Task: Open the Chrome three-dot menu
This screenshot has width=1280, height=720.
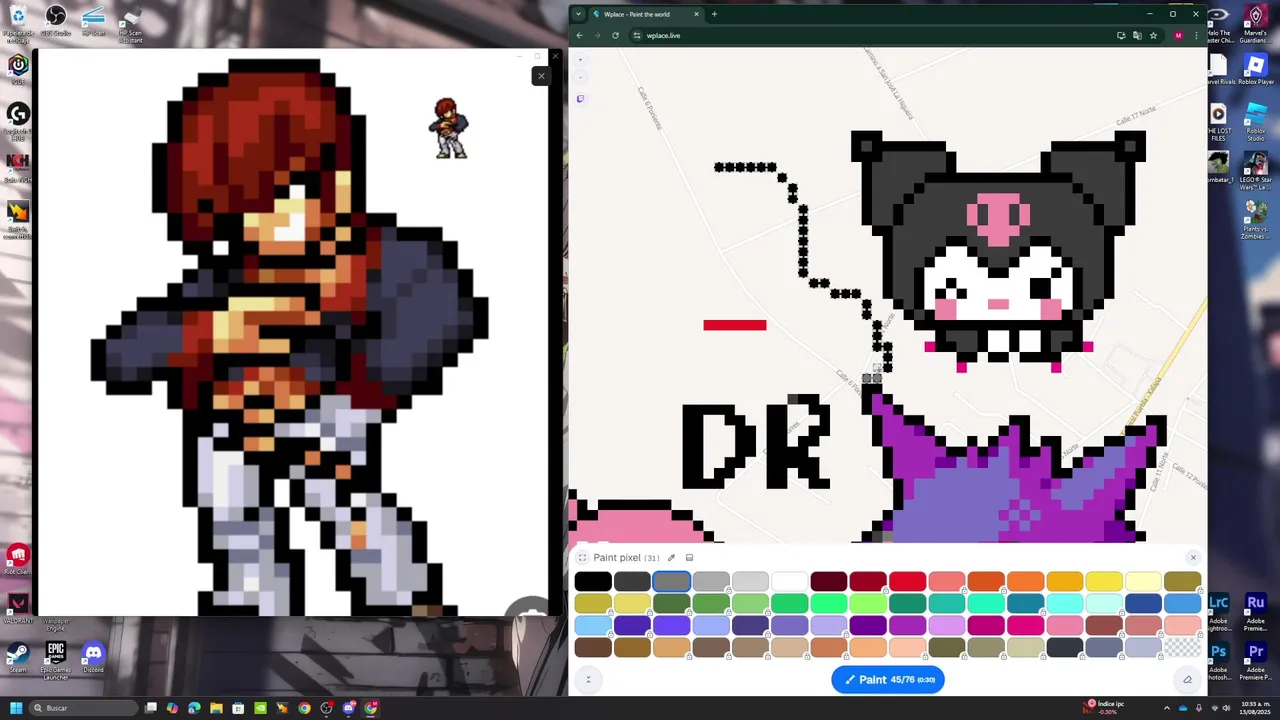Action: (1196, 35)
